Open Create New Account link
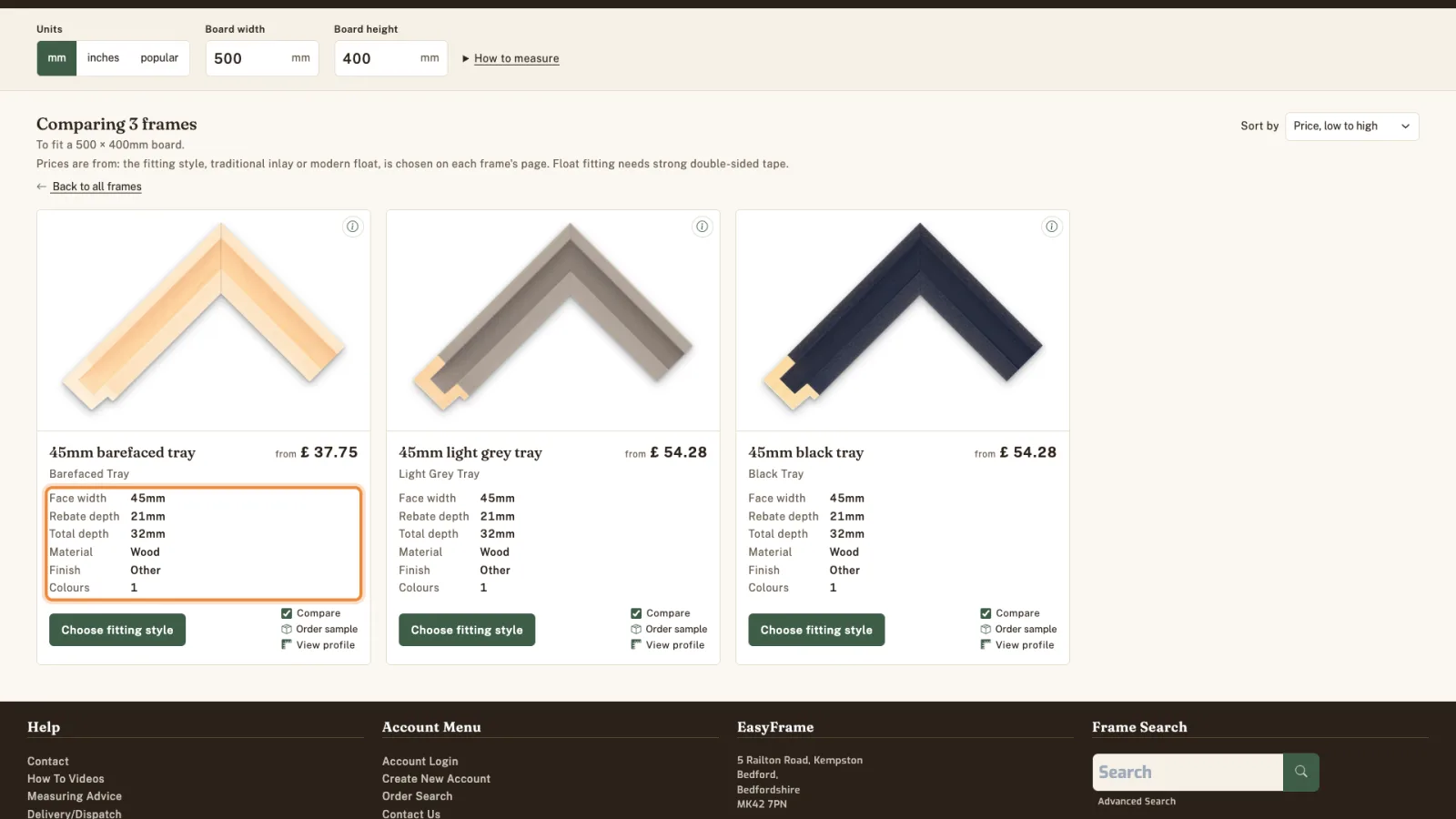 tap(436, 779)
